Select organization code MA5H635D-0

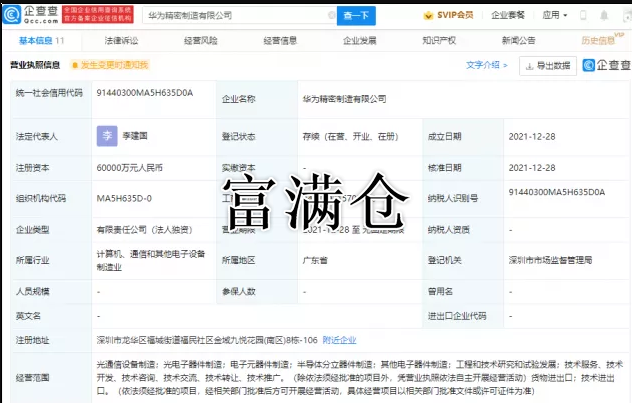(x=124, y=198)
